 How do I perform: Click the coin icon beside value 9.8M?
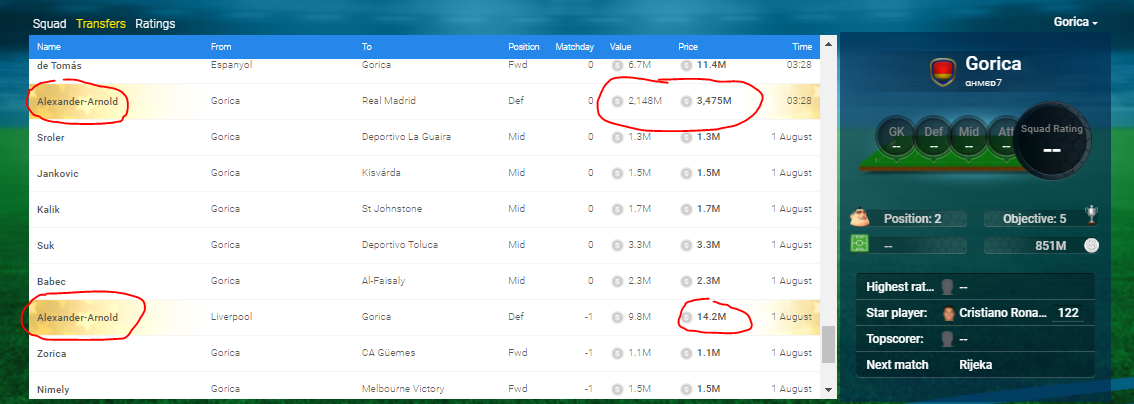[617, 317]
